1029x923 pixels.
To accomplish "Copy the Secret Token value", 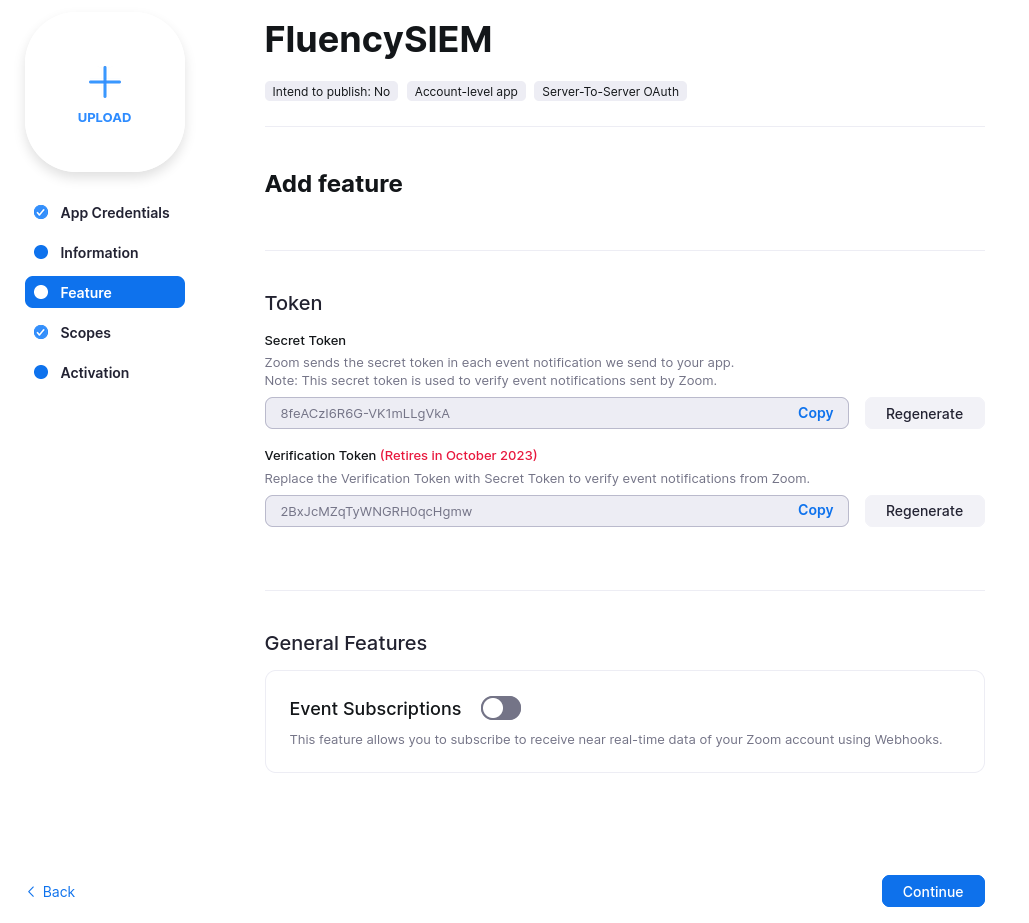I will point(815,413).
